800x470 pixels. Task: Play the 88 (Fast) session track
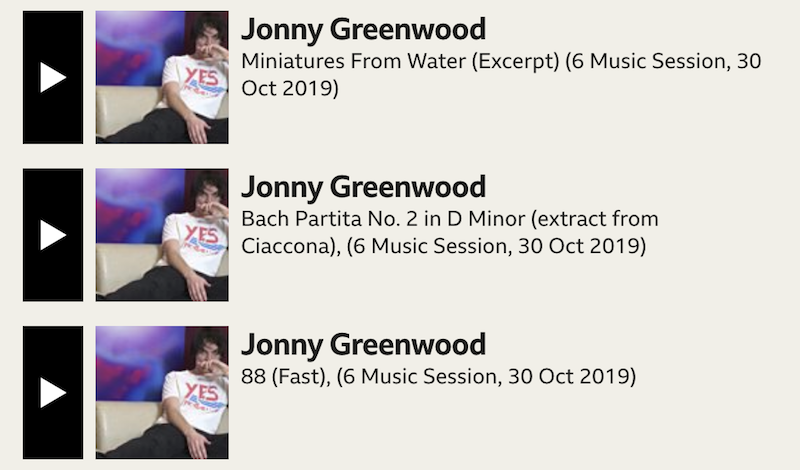[x=53, y=391]
